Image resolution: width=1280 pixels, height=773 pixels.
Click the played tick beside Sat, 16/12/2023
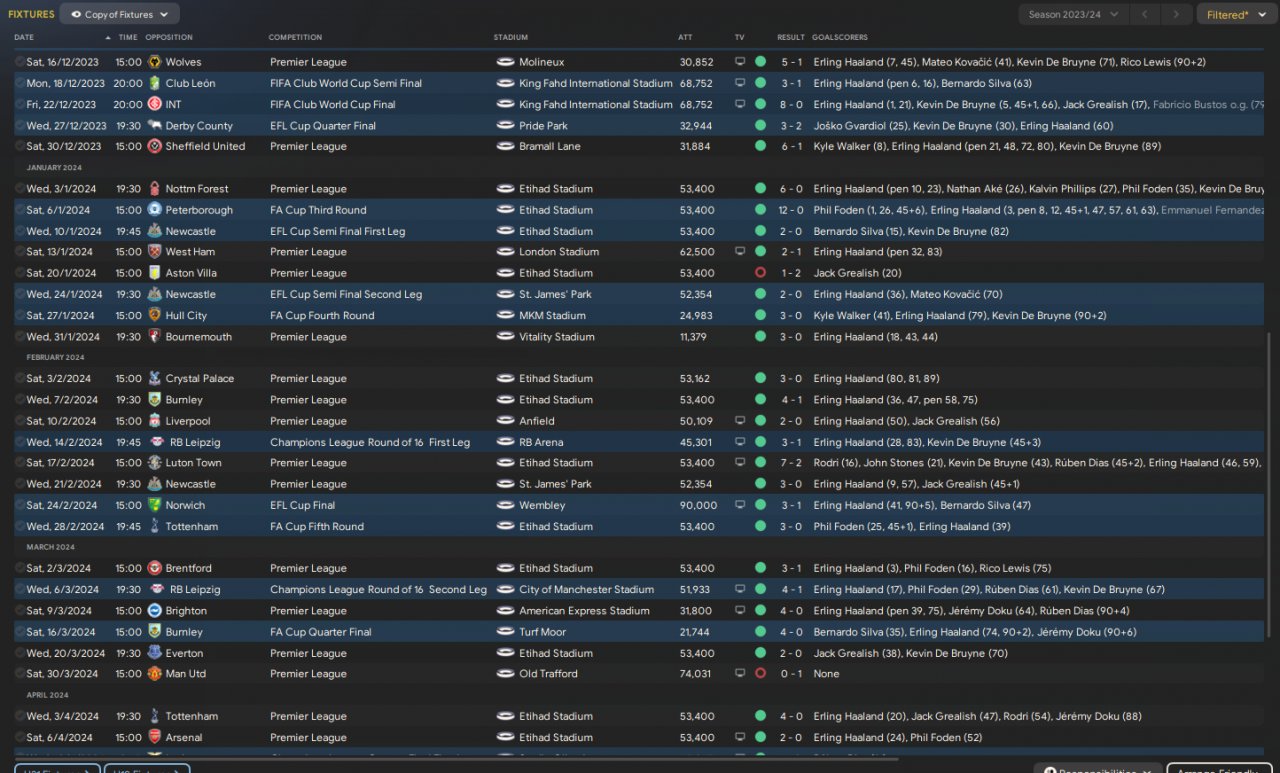[x=20, y=62]
